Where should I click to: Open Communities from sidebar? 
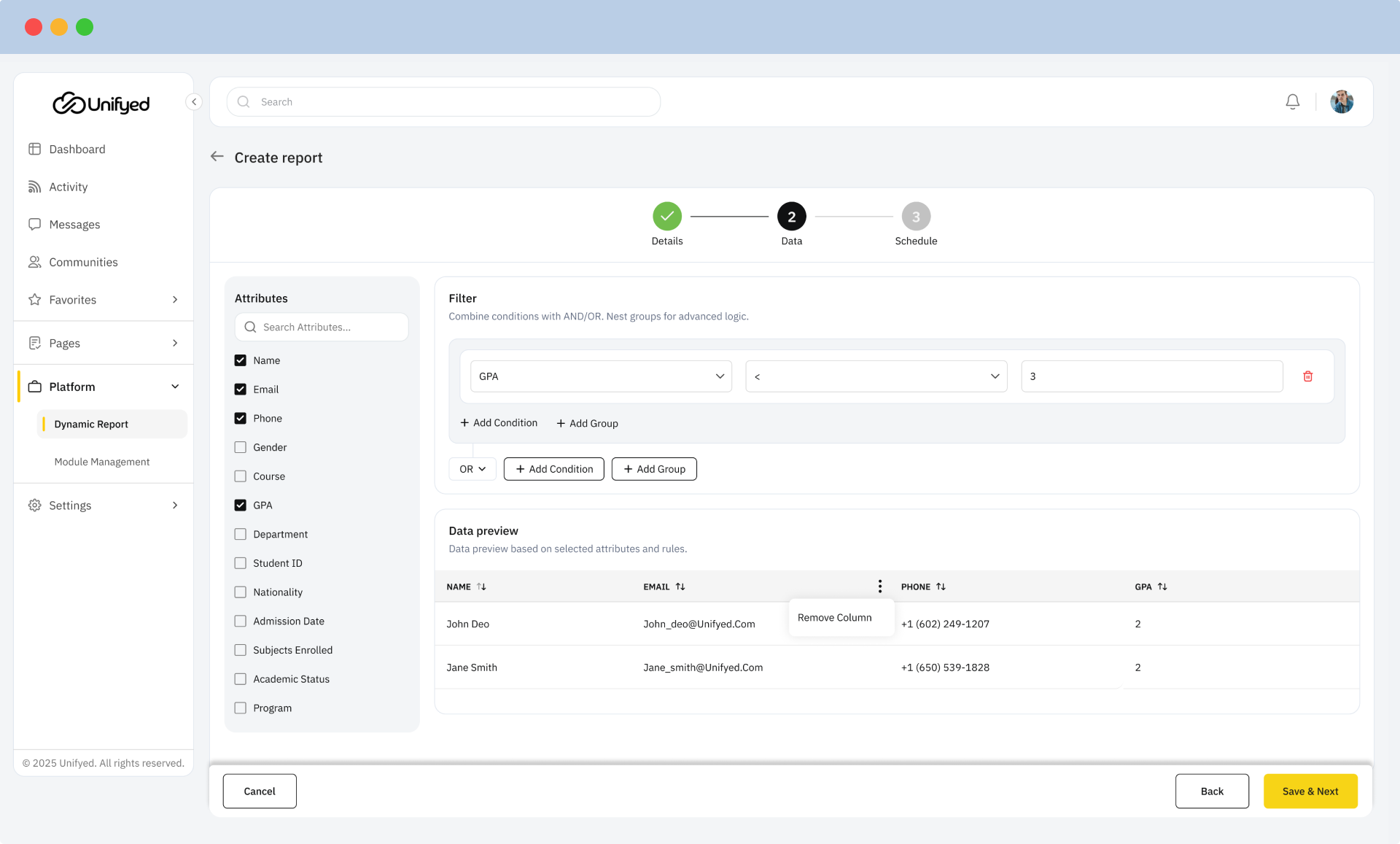coord(83,262)
